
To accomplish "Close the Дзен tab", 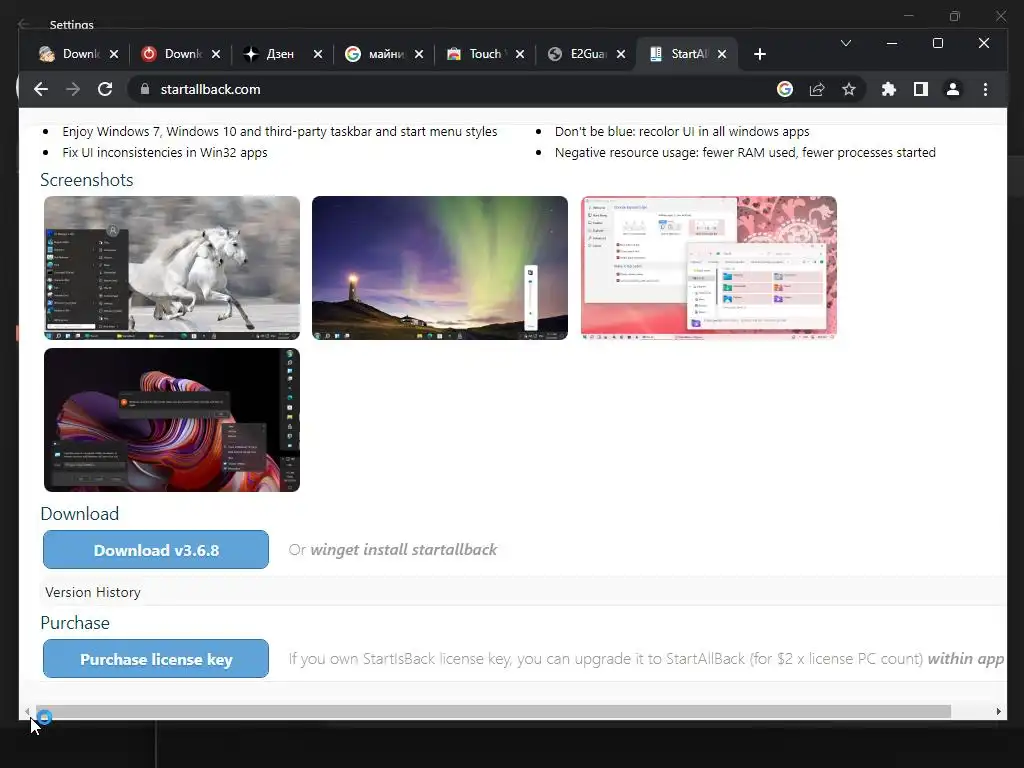I will [318, 54].
